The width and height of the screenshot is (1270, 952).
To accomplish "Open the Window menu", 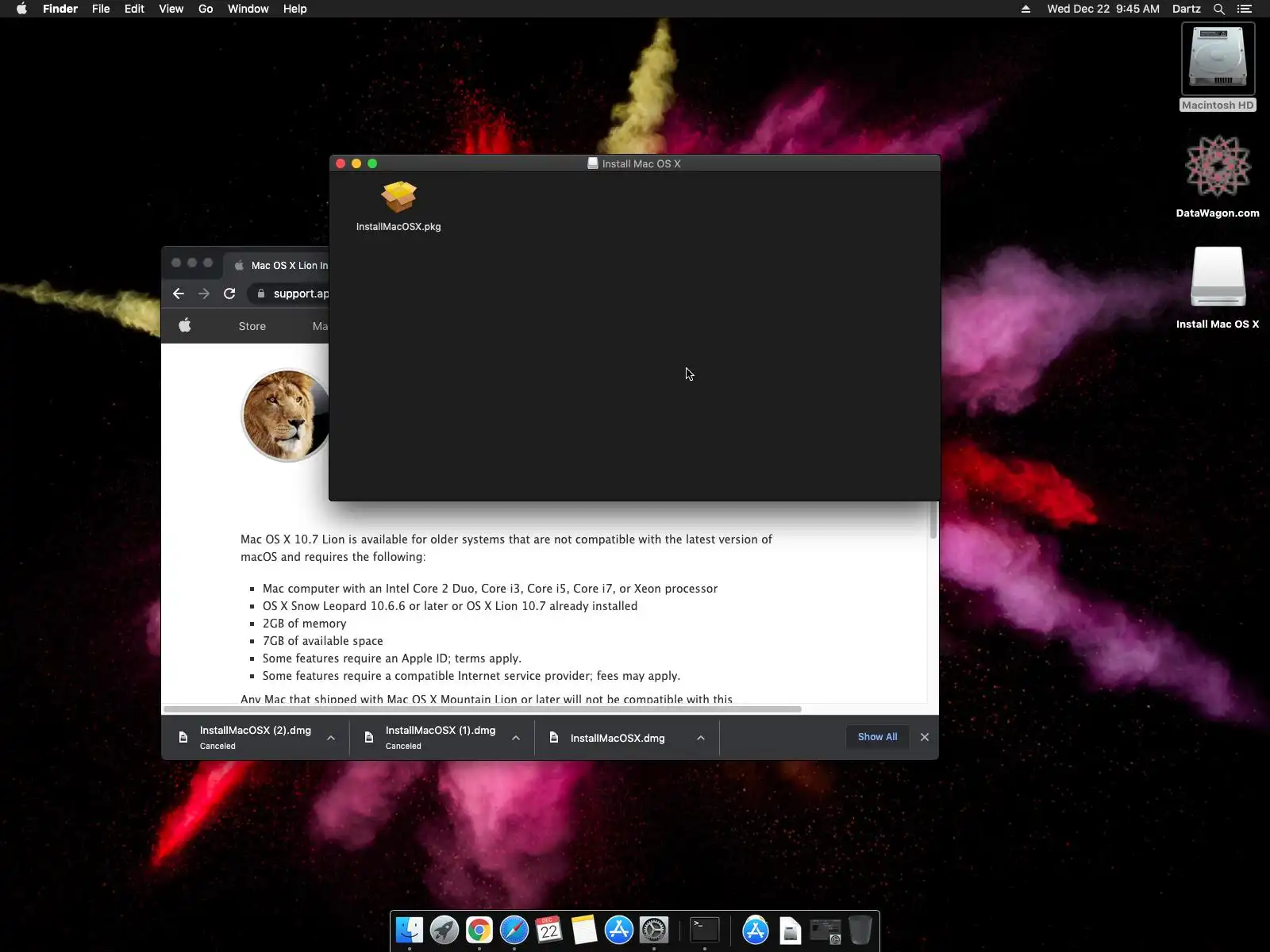I will 248,9.
